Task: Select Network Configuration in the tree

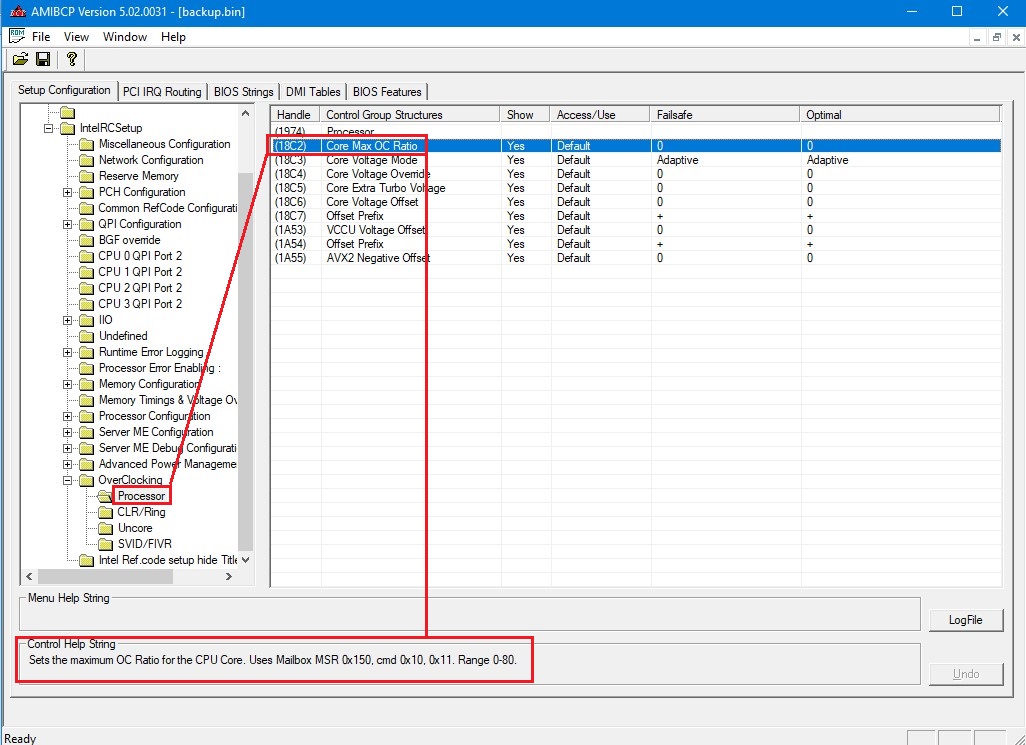Action: point(150,160)
